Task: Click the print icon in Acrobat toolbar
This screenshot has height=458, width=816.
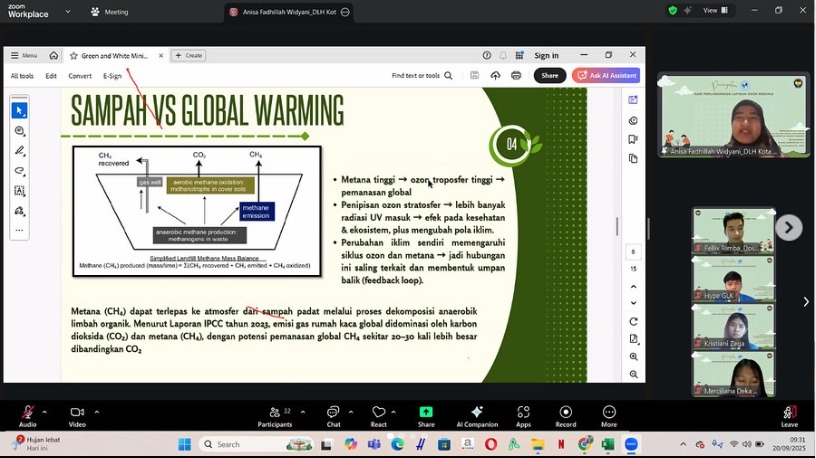Action: tap(516, 75)
